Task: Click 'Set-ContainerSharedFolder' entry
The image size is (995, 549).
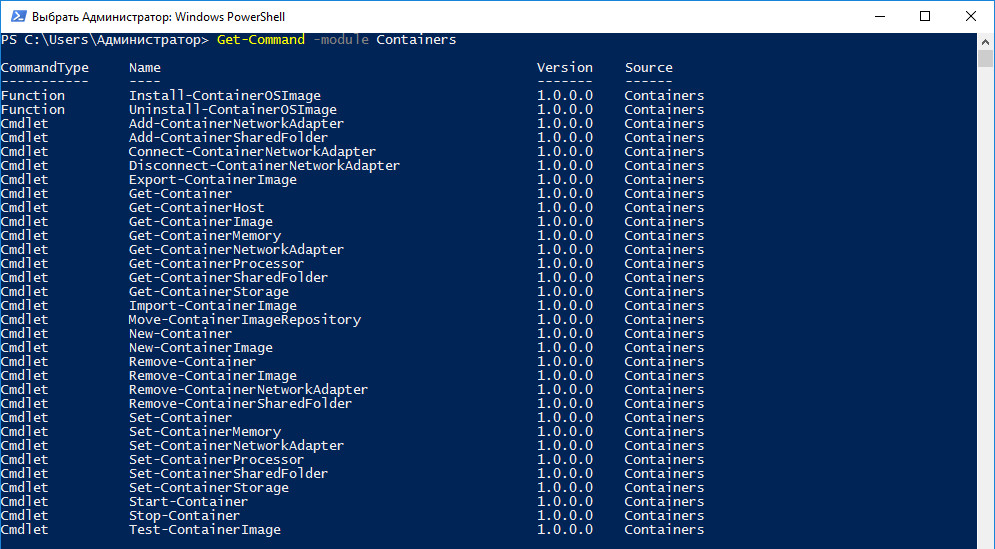Action: [228, 473]
